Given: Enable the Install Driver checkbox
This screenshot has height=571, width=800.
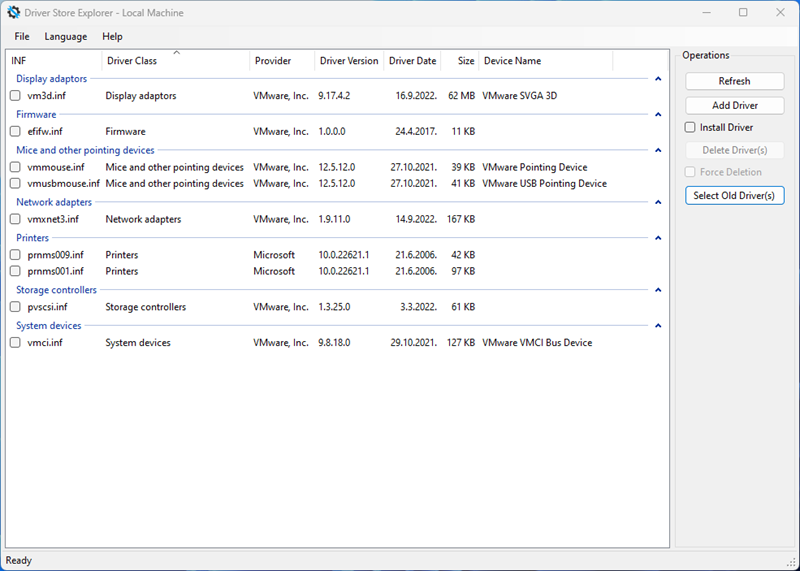Looking at the screenshot, I should point(690,128).
